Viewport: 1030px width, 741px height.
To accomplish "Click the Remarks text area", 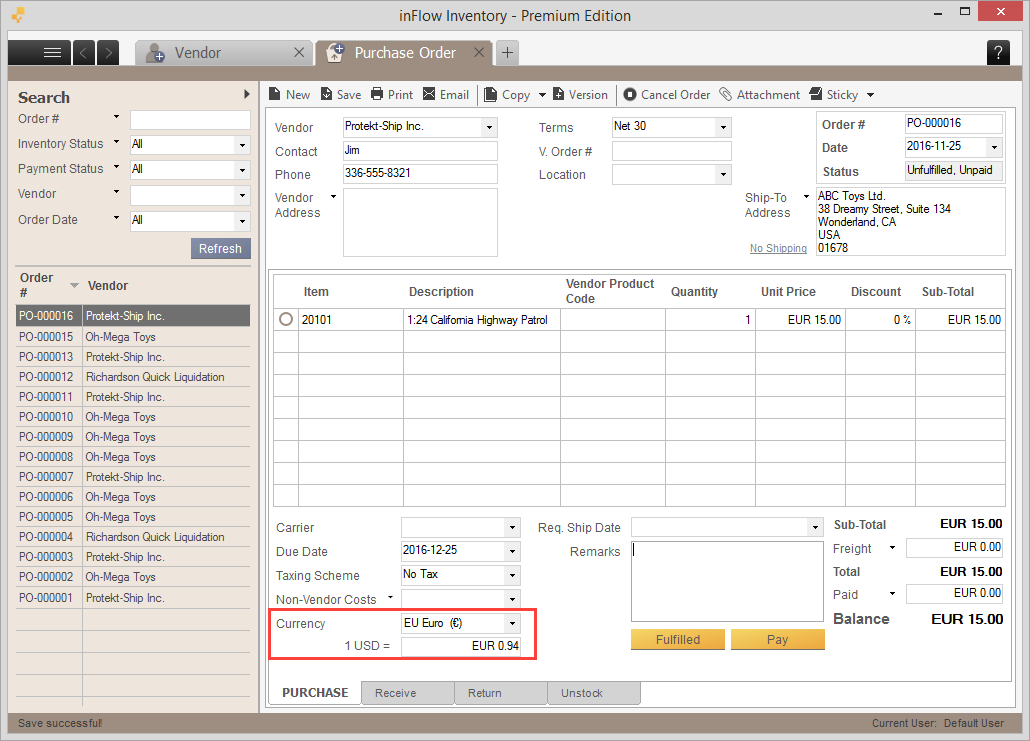I will [727, 581].
